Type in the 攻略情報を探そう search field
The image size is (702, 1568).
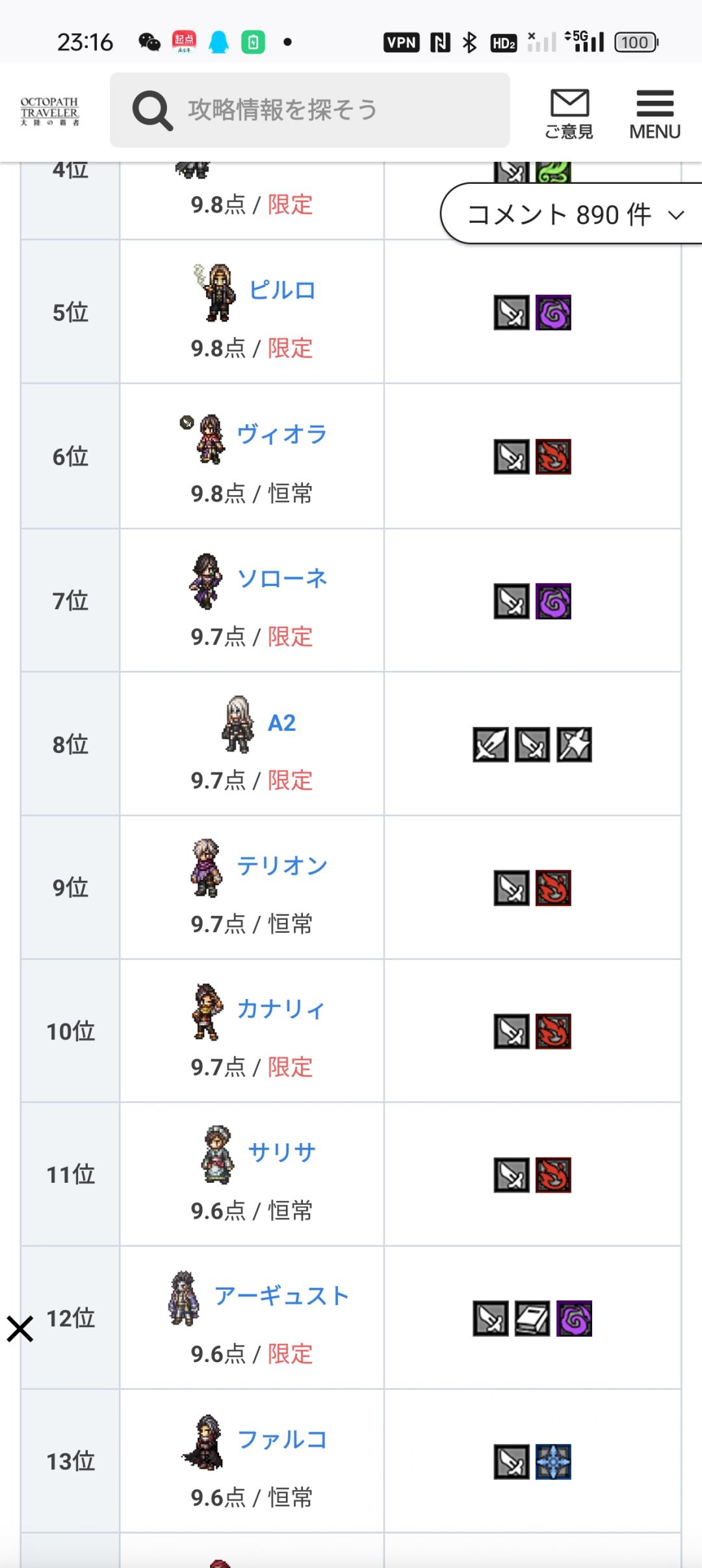(x=338, y=110)
